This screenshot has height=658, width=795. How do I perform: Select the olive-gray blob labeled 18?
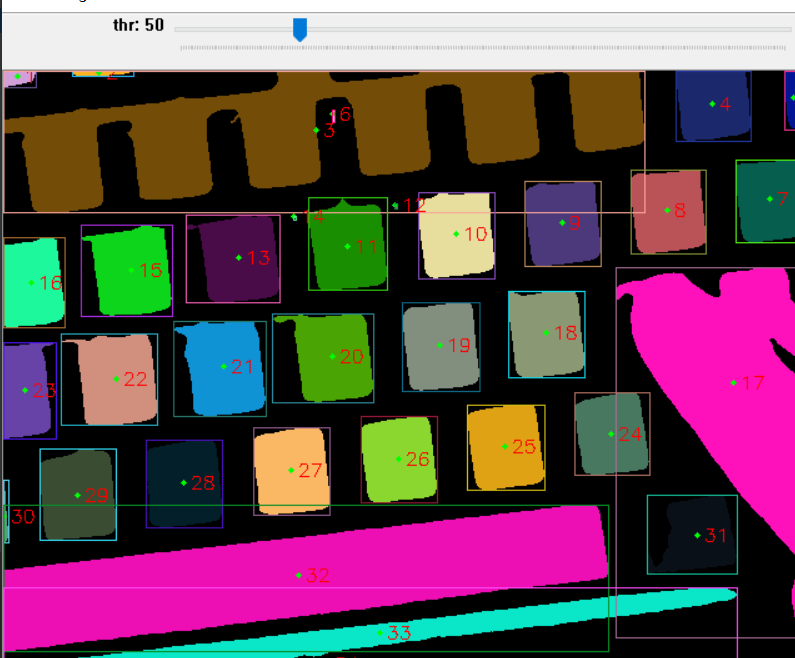[547, 334]
